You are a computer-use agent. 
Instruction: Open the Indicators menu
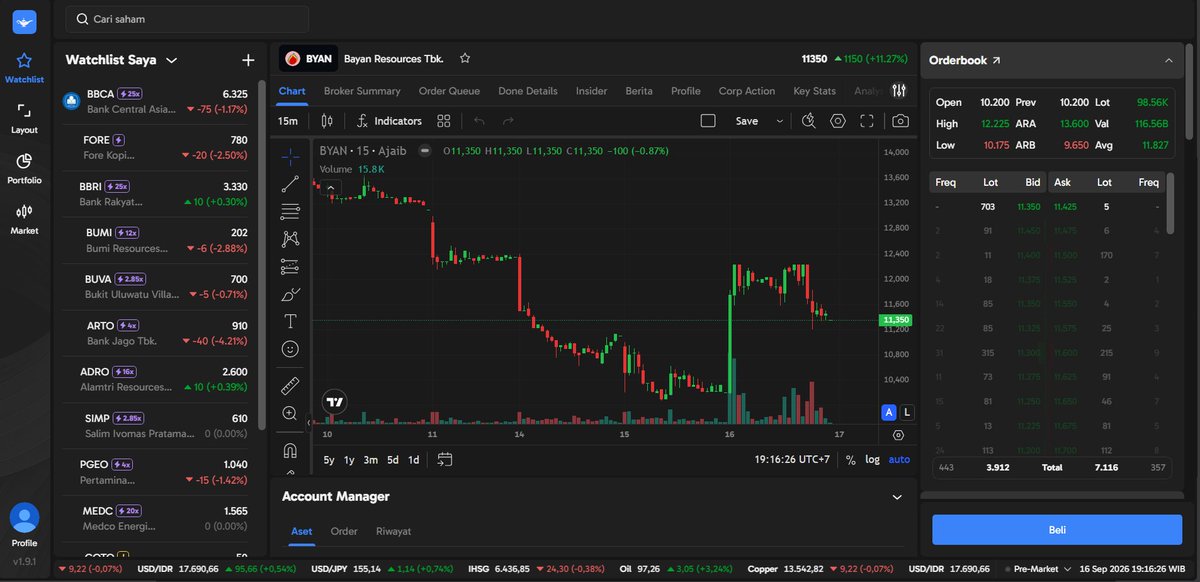click(389, 121)
